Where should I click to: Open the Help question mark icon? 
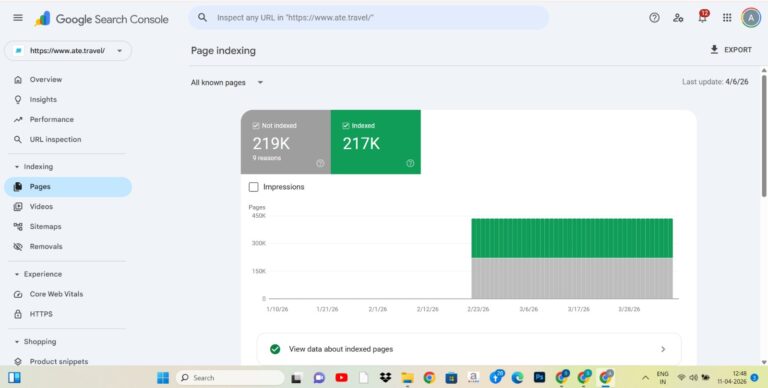tap(654, 18)
